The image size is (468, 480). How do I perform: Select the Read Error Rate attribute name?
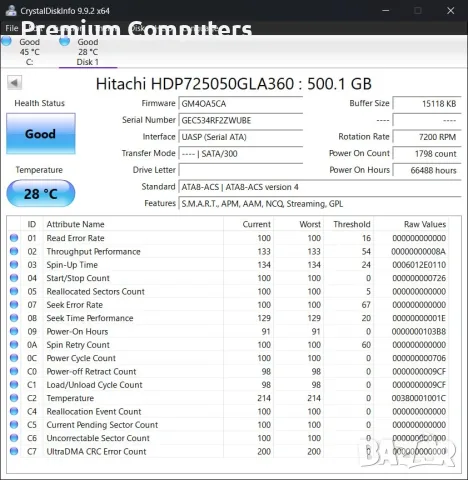pos(75,238)
